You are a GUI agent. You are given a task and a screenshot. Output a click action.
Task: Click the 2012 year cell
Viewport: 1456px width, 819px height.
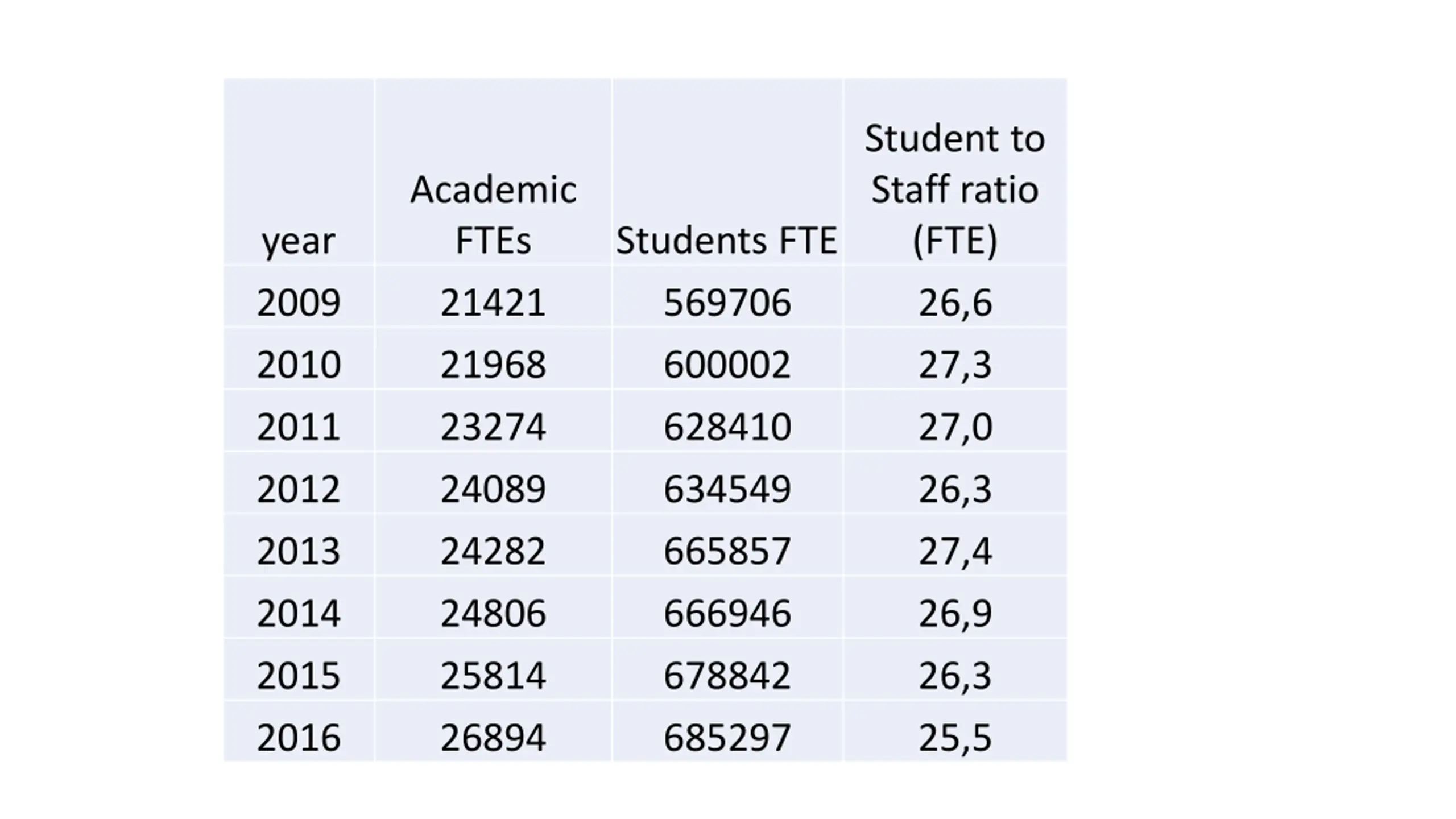coord(299,489)
